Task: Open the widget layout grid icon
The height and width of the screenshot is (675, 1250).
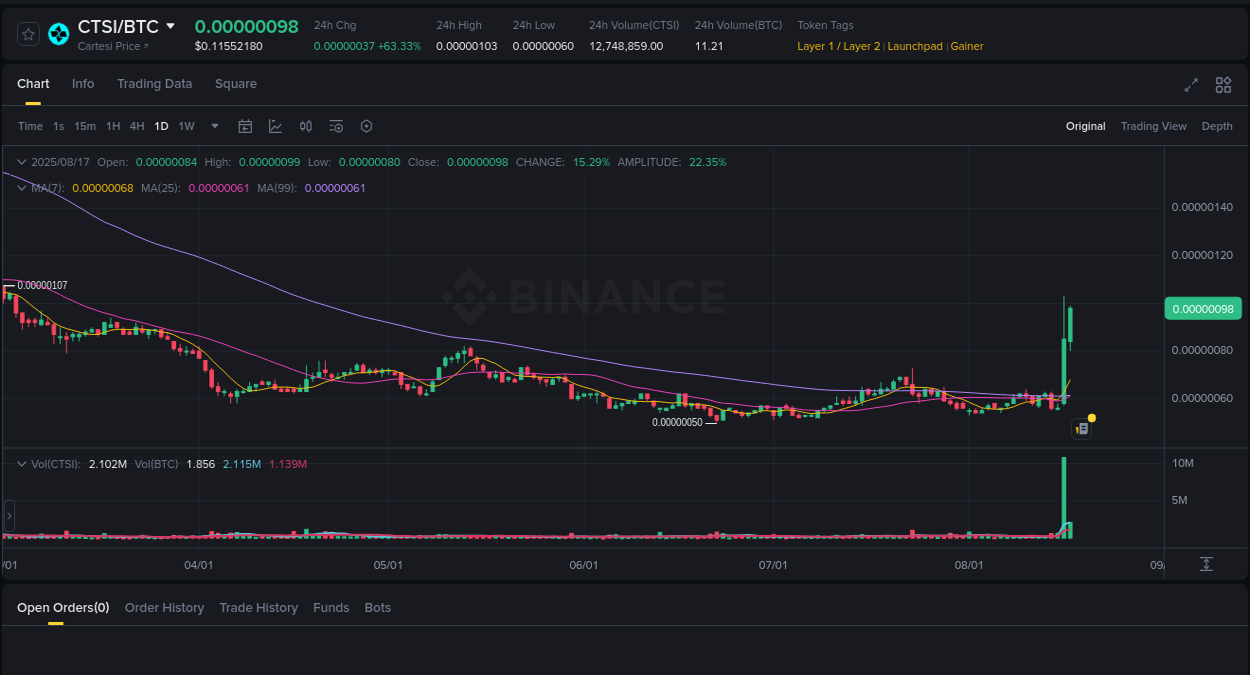Action: [1223, 85]
